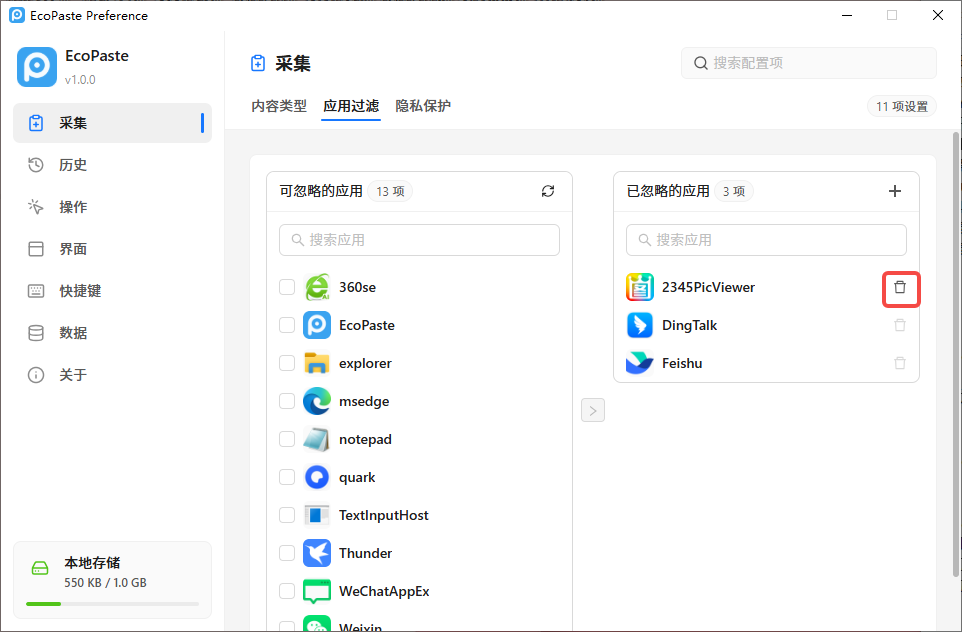Open the 操作 section in sidebar
Screen dimensions: 962x632
tap(112, 207)
